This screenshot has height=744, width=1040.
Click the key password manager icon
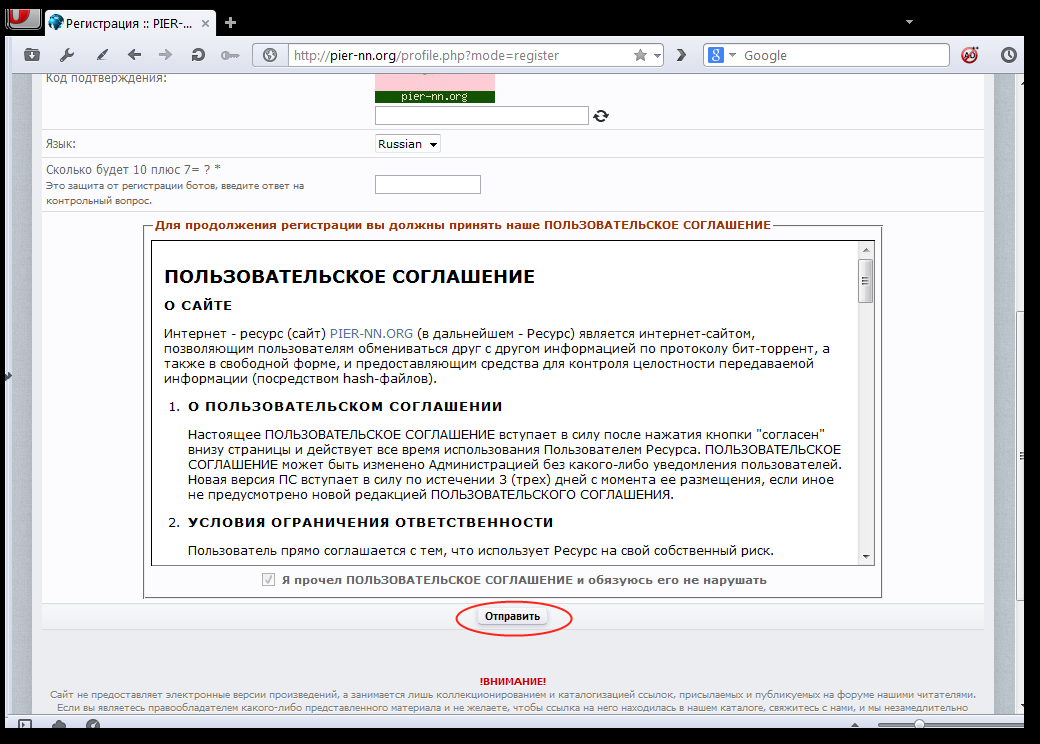[229, 55]
